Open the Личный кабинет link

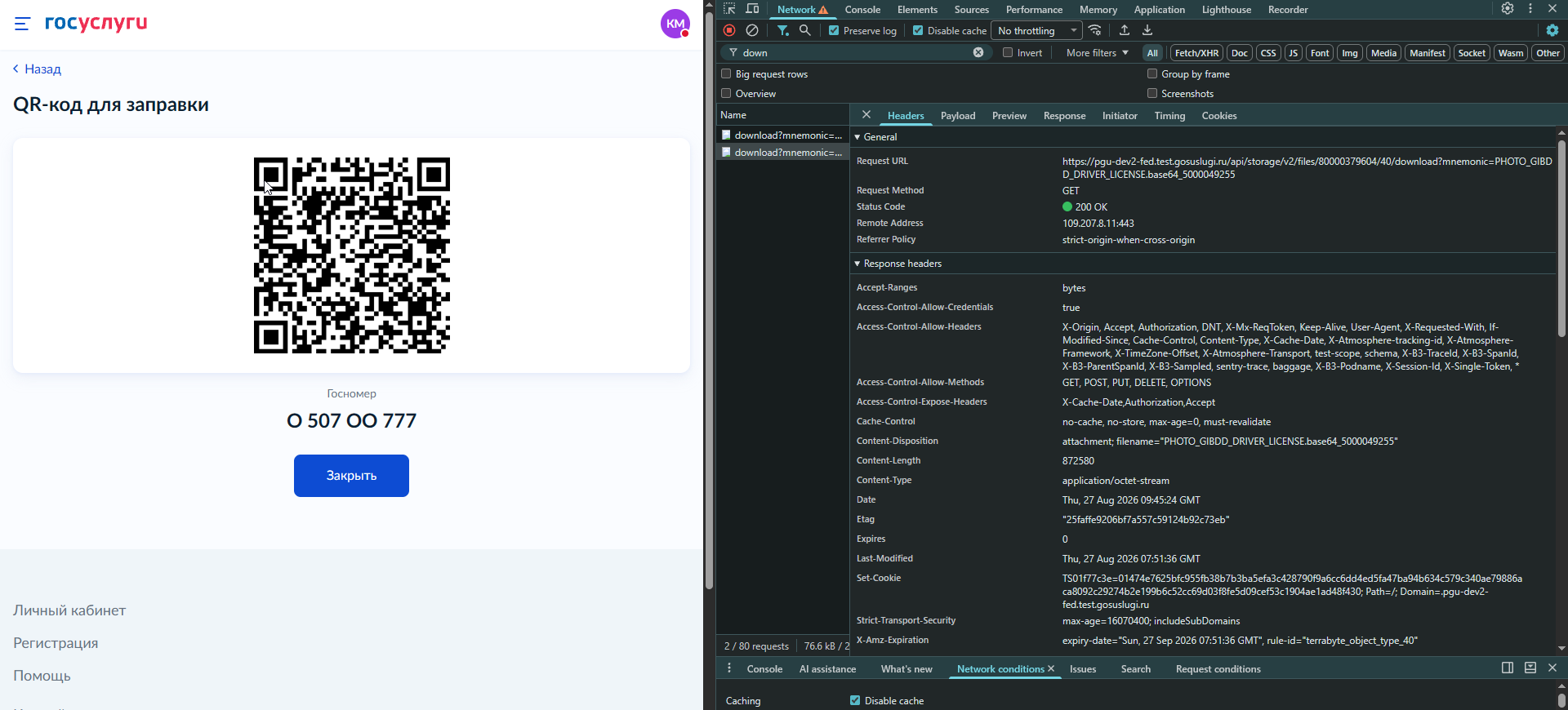coord(69,610)
